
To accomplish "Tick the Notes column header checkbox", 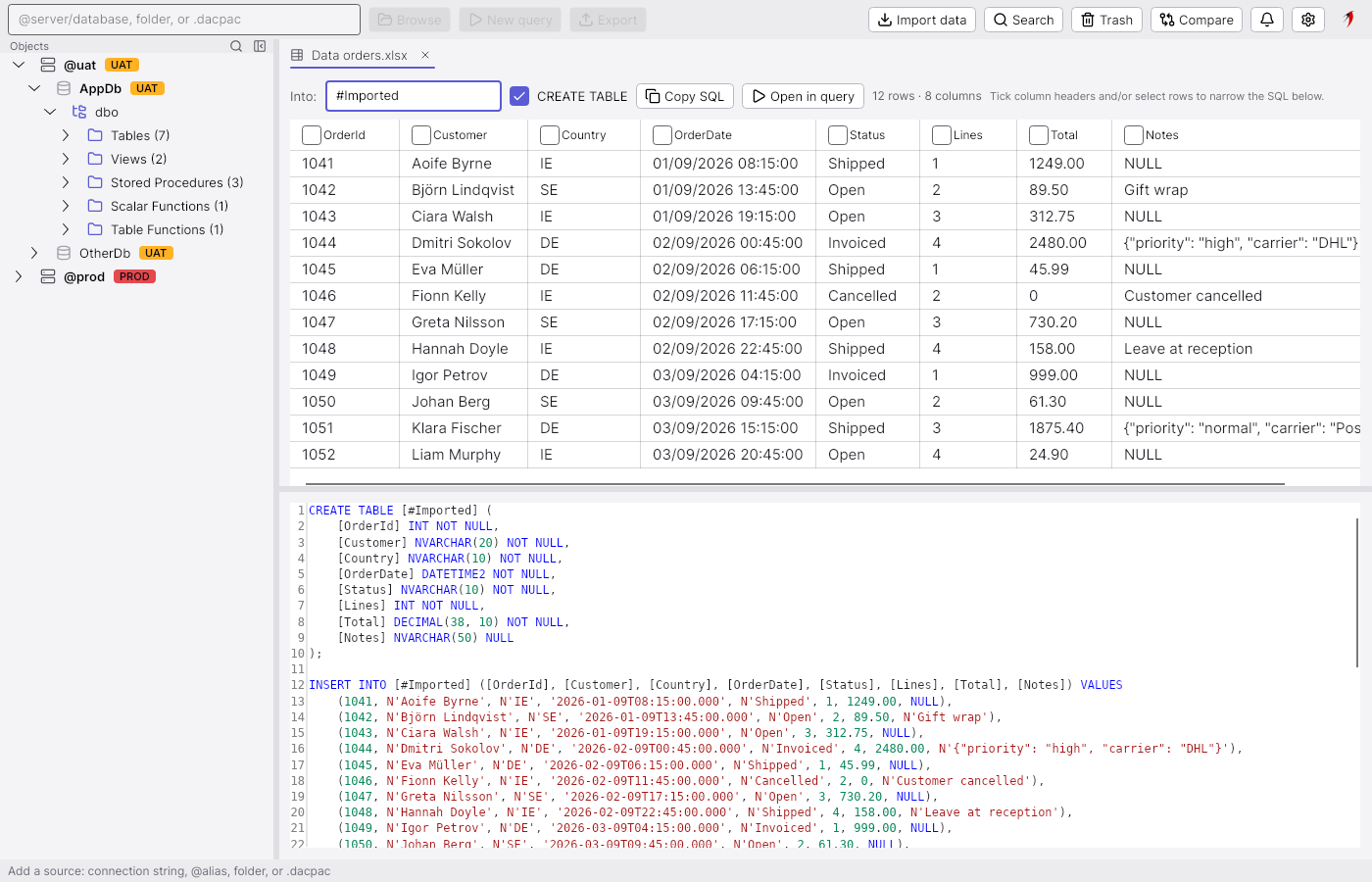I will 1134,135.
